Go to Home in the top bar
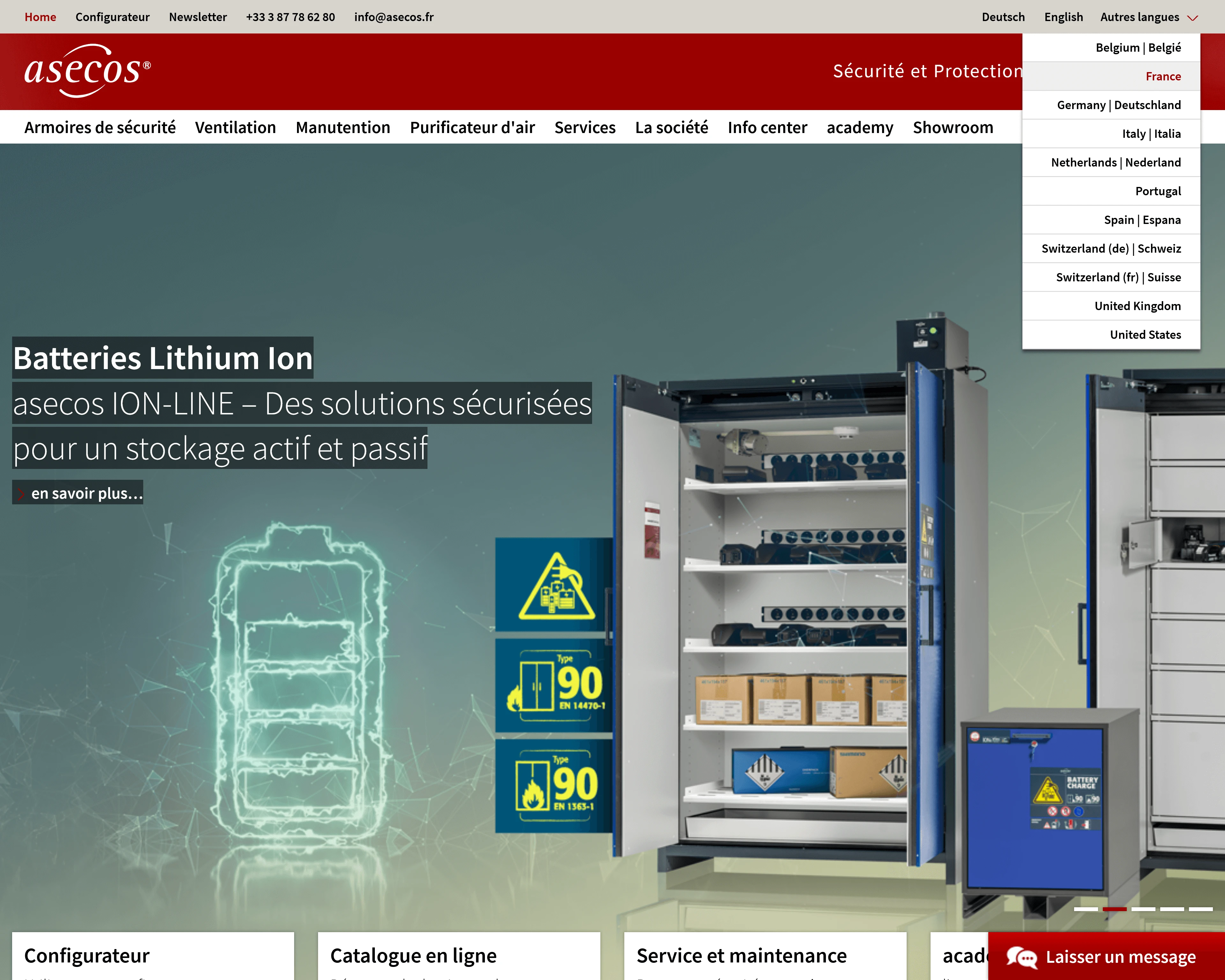Viewport: 1225px width, 980px height. point(40,17)
